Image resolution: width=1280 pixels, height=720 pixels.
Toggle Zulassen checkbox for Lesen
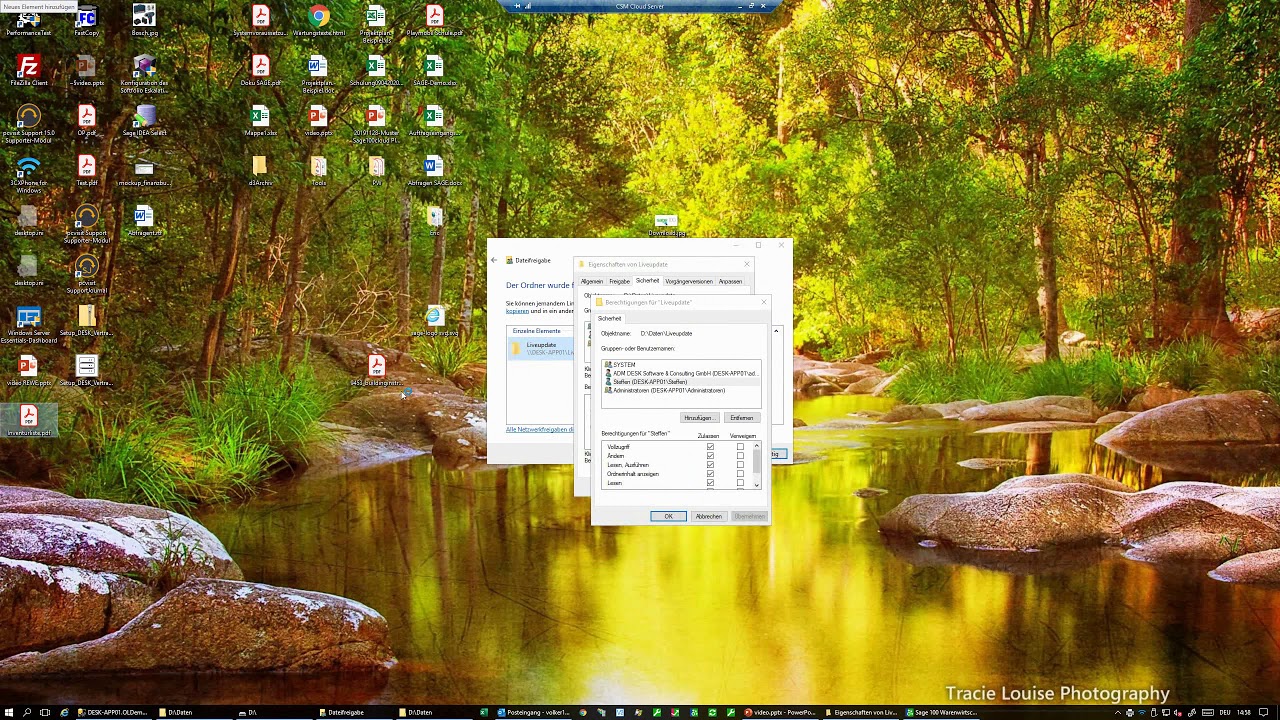coord(710,483)
